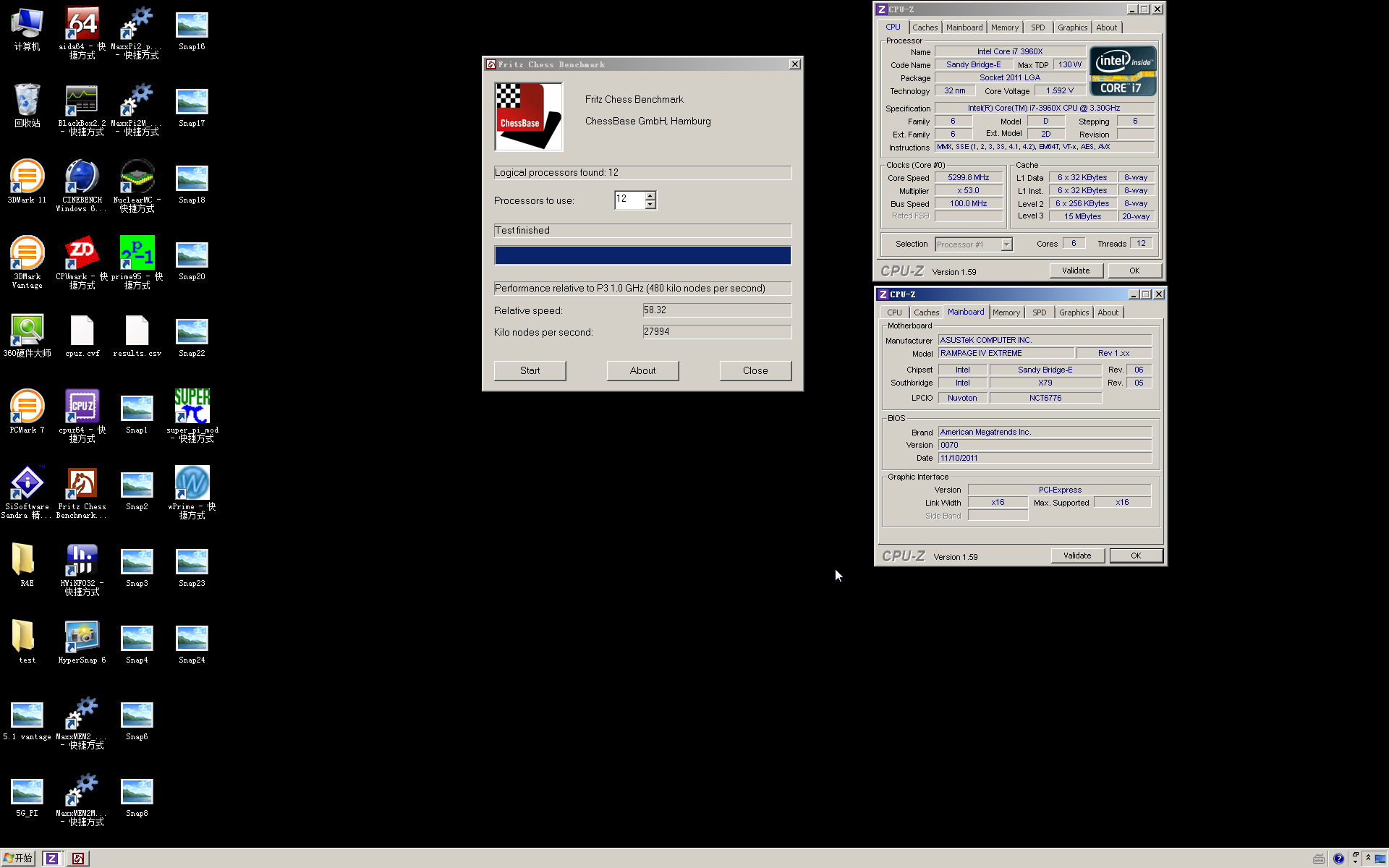
Task: Click the Fritz Chess taskbar button
Action: [78, 859]
